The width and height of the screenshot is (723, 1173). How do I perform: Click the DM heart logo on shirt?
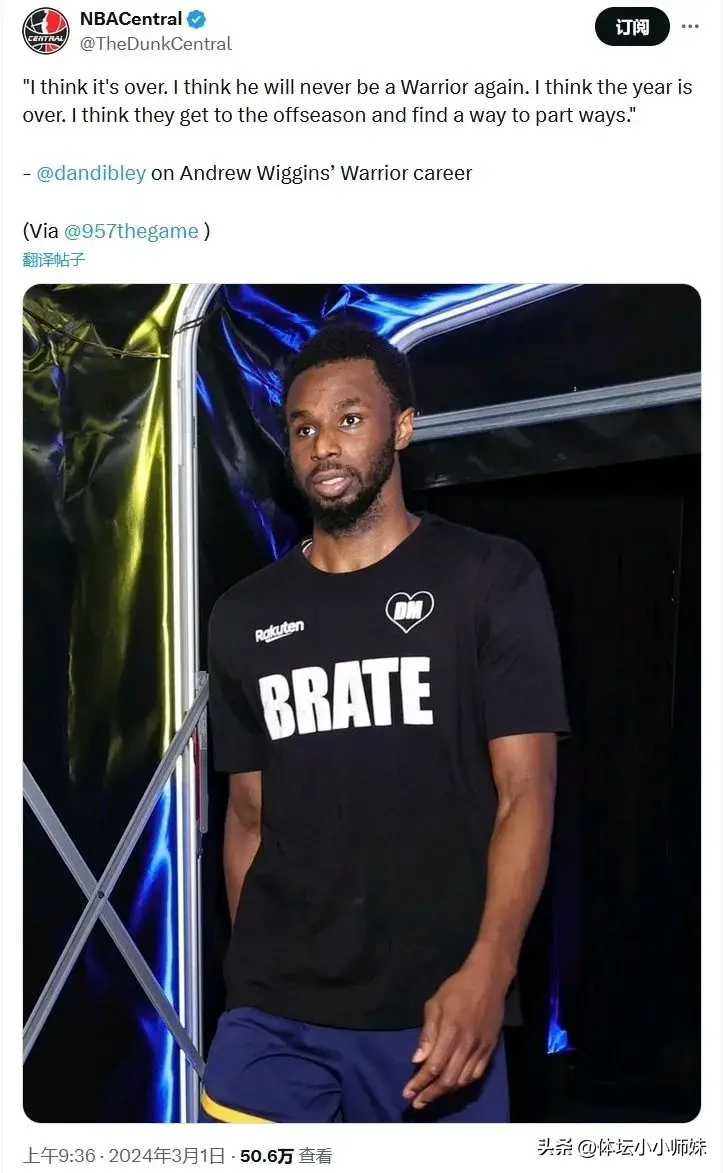click(x=409, y=611)
